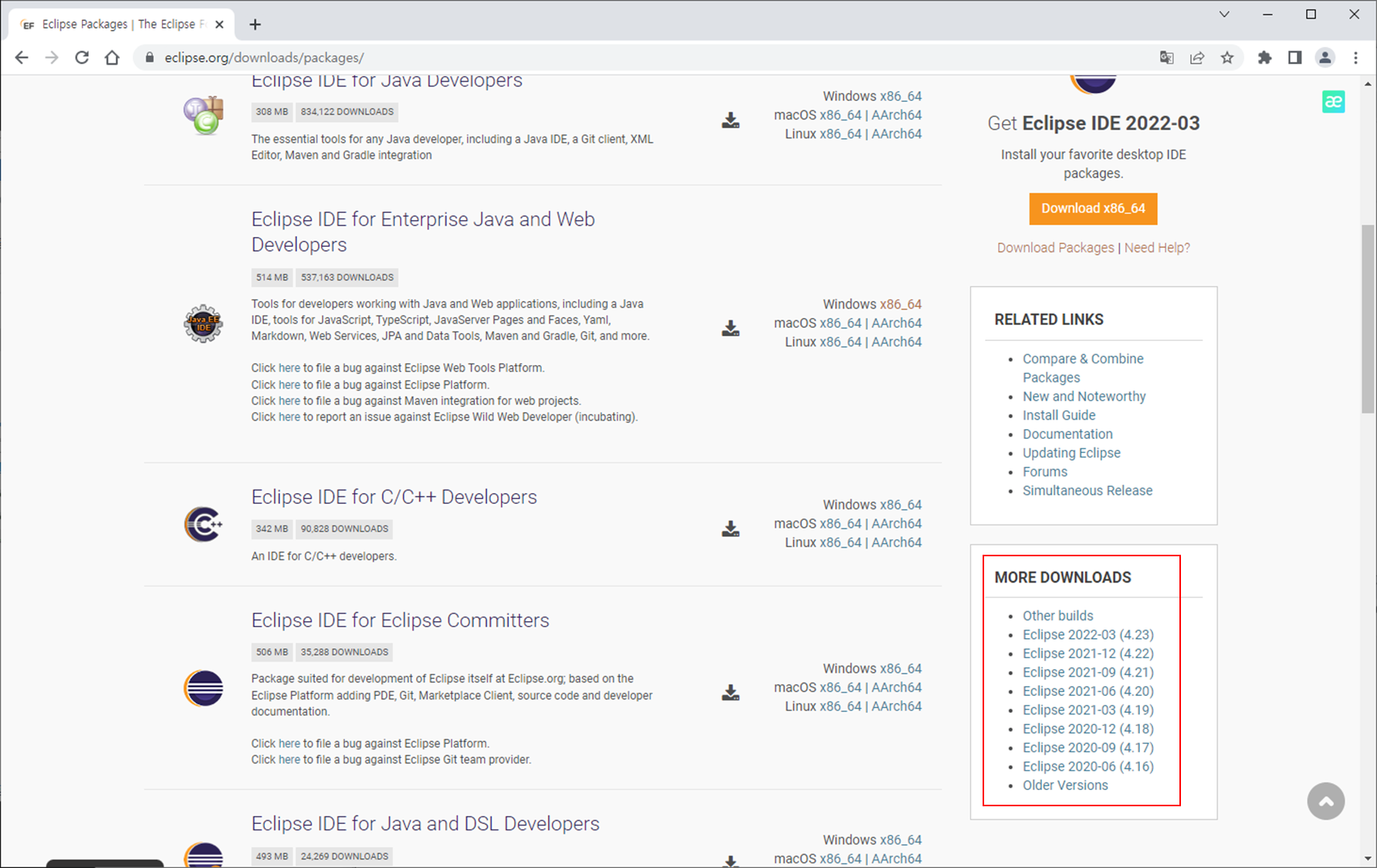Open the Other builds link
This screenshot has width=1377, height=868.
(x=1057, y=616)
